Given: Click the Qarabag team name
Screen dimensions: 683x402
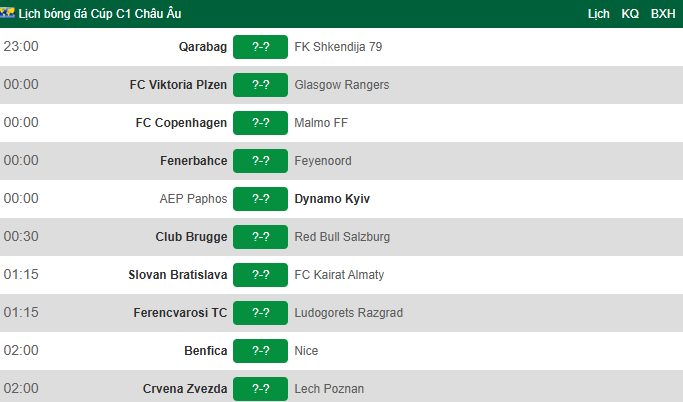Looking at the screenshot, I should (x=203, y=47).
